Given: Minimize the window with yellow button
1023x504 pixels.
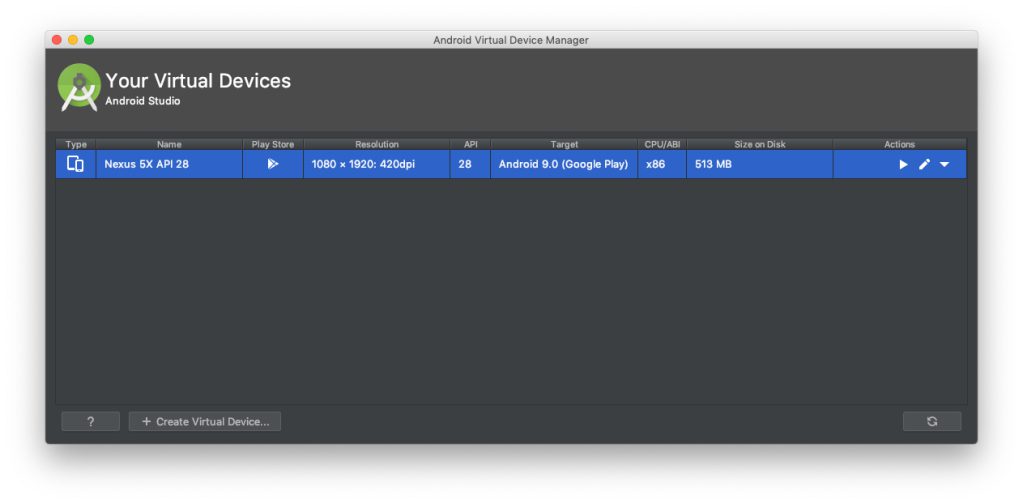Looking at the screenshot, I should pyautogui.click(x=73, y=40).
